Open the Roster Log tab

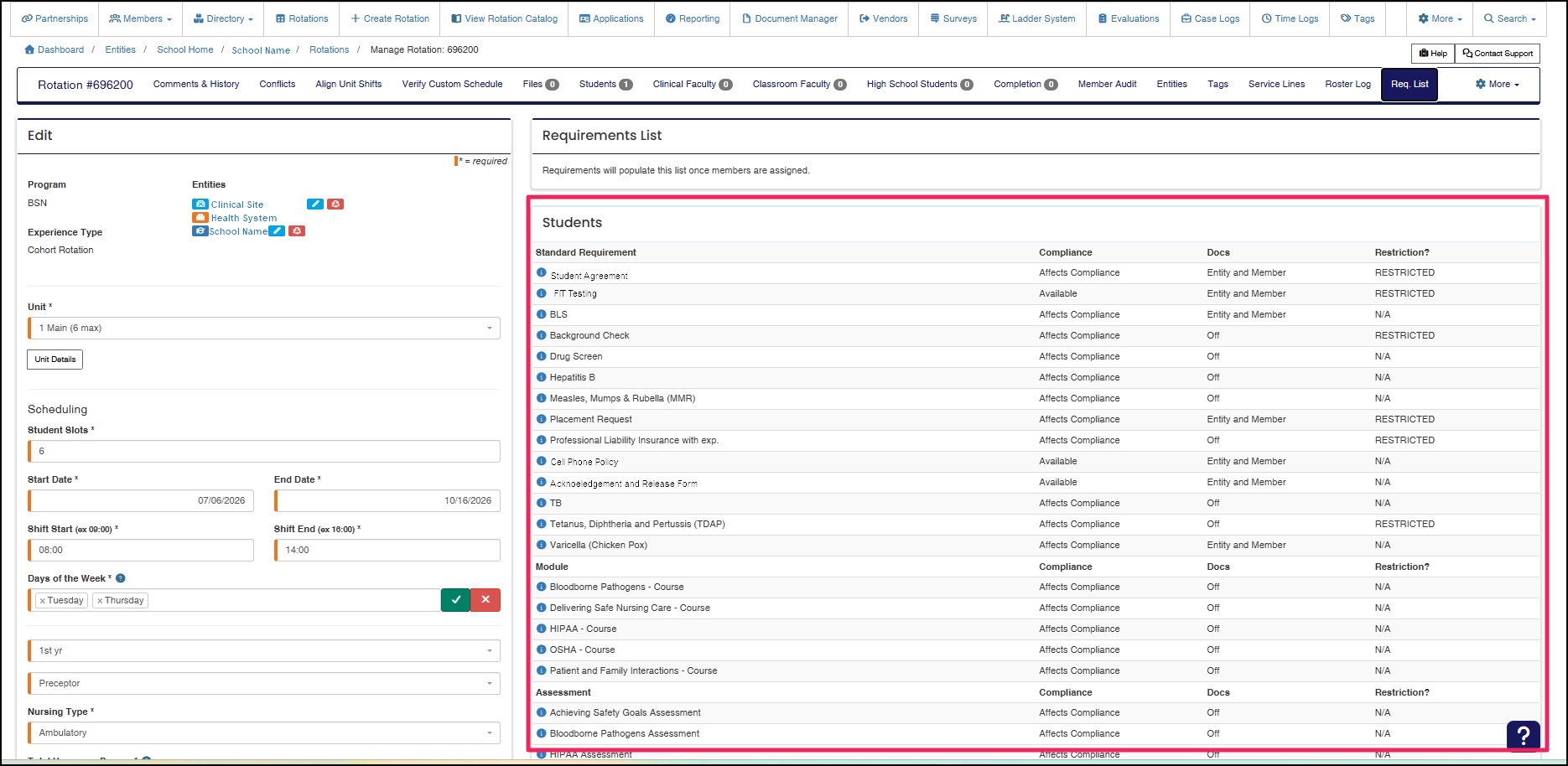(1347, 84)
